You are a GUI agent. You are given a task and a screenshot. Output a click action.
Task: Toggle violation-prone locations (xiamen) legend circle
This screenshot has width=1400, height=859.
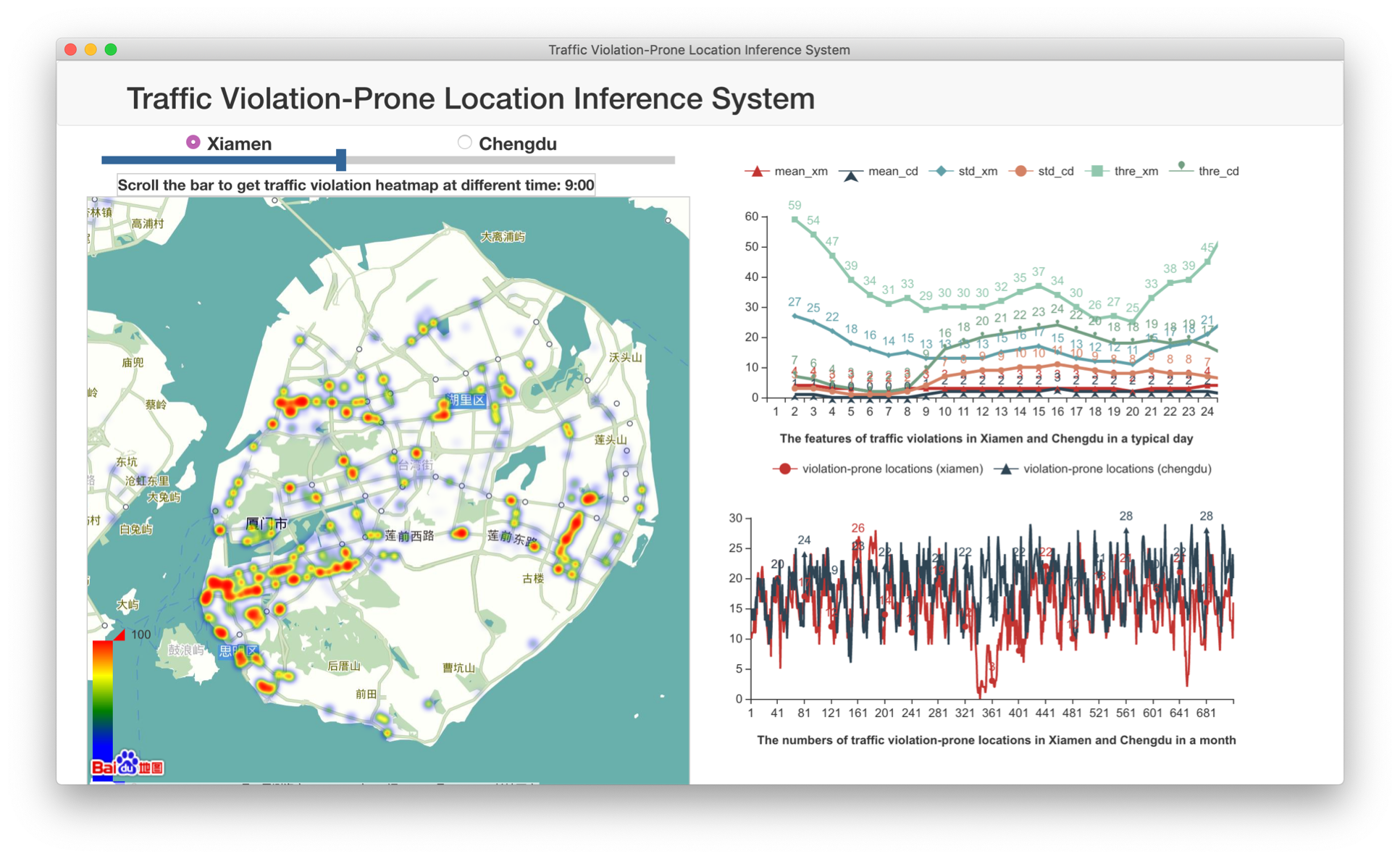(x=784, y=469)
